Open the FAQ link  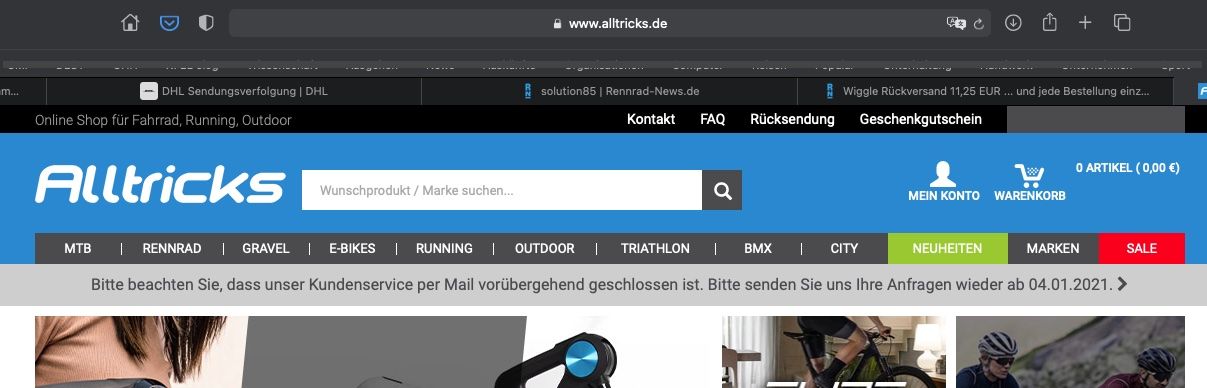click(x=713, y=119)
